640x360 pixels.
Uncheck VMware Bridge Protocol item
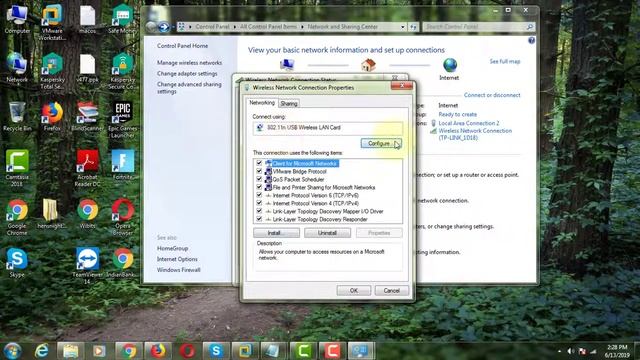pyautogui.click(x=259, y=171)
